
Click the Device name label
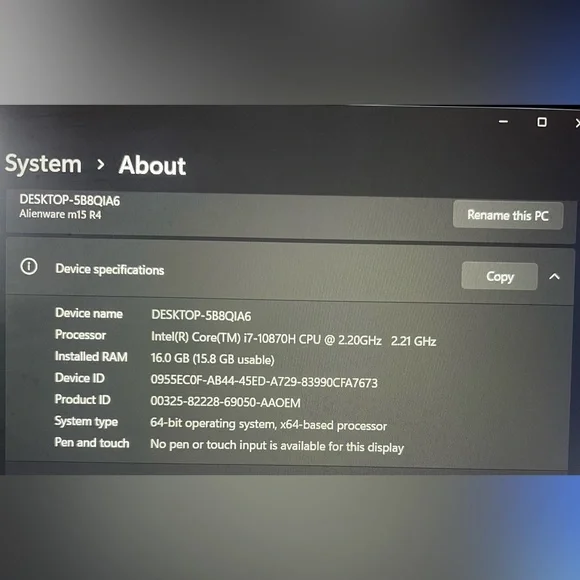pyautogui.click(x=89, y=313)
